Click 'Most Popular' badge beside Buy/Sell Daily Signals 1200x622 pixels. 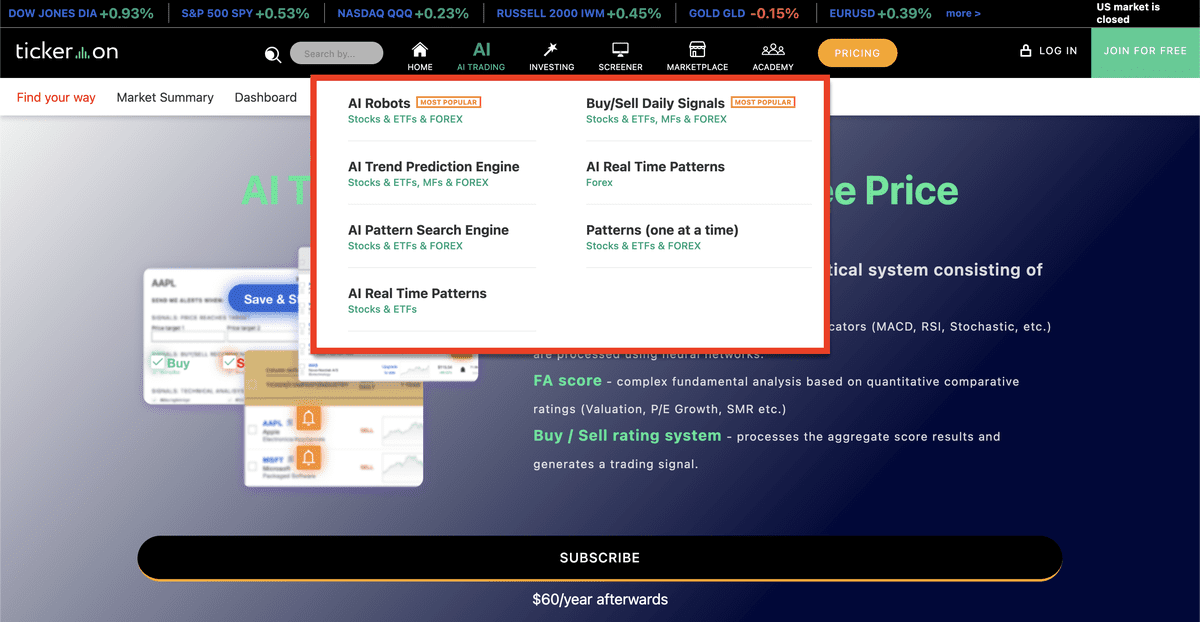click(x=763, y=102)
